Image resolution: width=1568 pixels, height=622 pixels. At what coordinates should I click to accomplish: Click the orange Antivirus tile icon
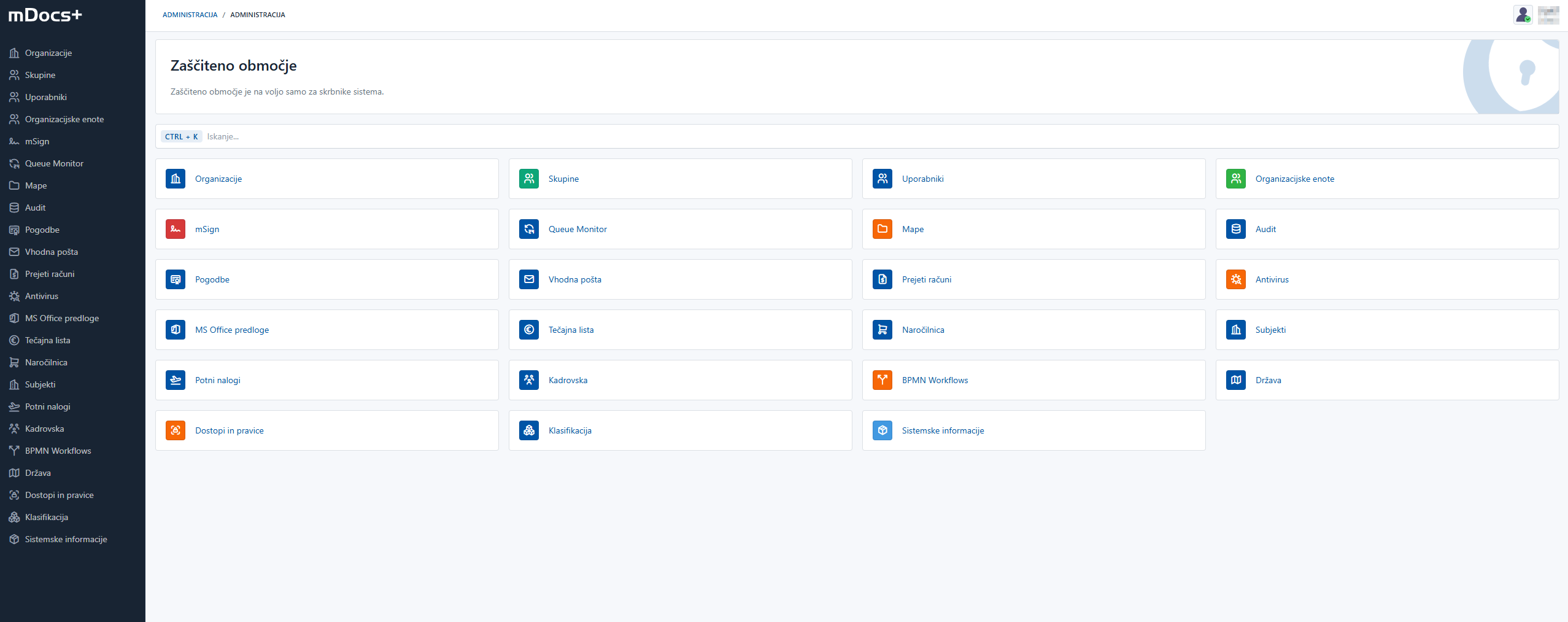point(1235,279)
